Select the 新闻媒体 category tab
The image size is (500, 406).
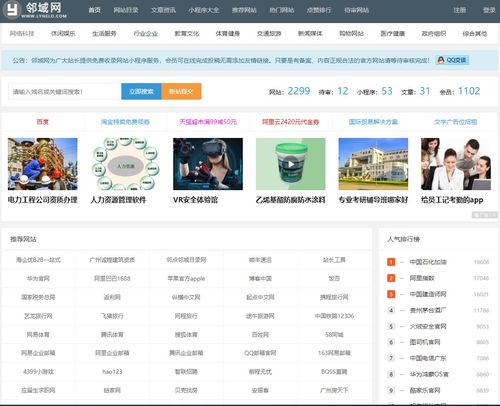point(310,33)
